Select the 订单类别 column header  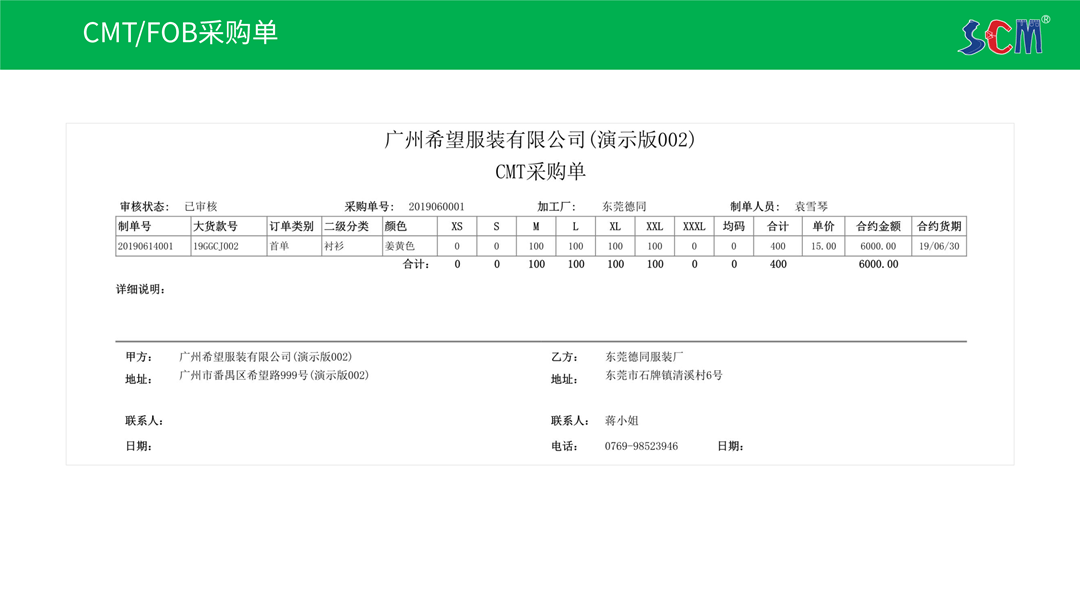point(292,227)
